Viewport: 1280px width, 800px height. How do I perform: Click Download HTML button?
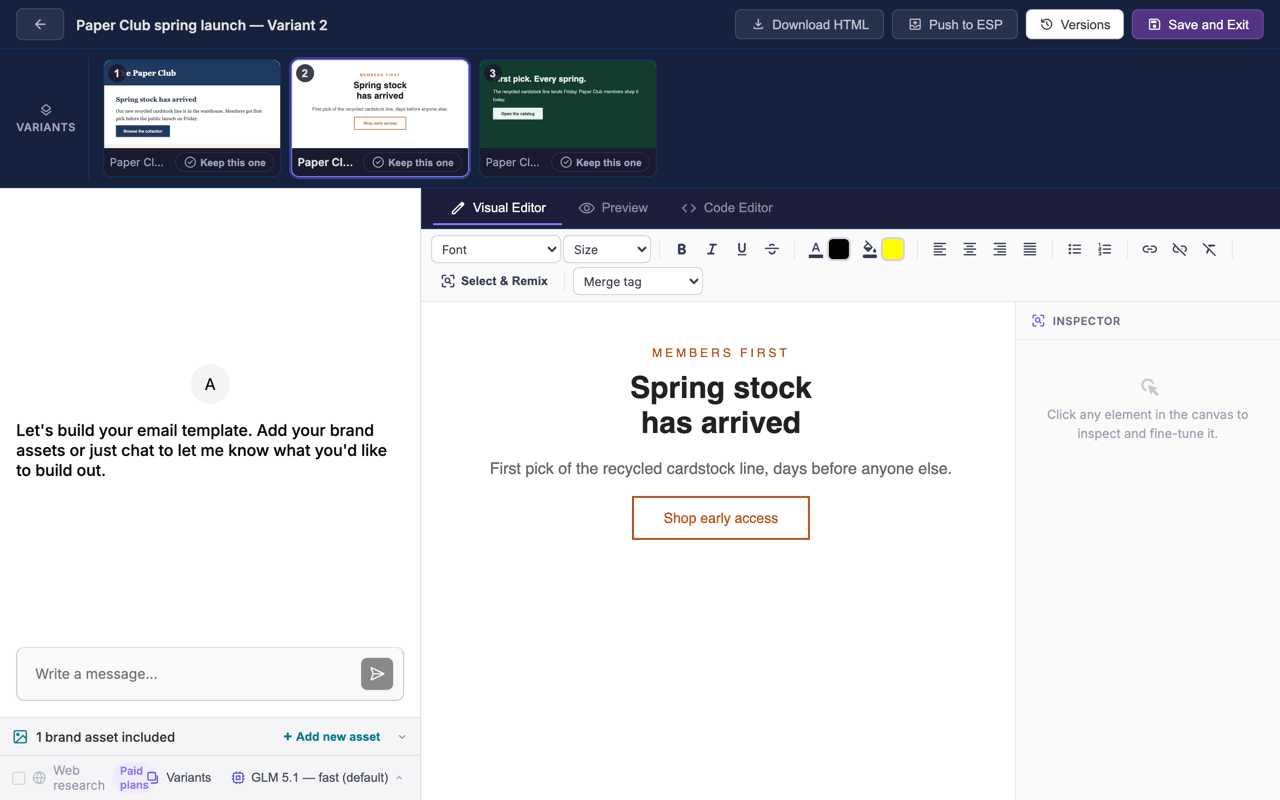[809, 24]
